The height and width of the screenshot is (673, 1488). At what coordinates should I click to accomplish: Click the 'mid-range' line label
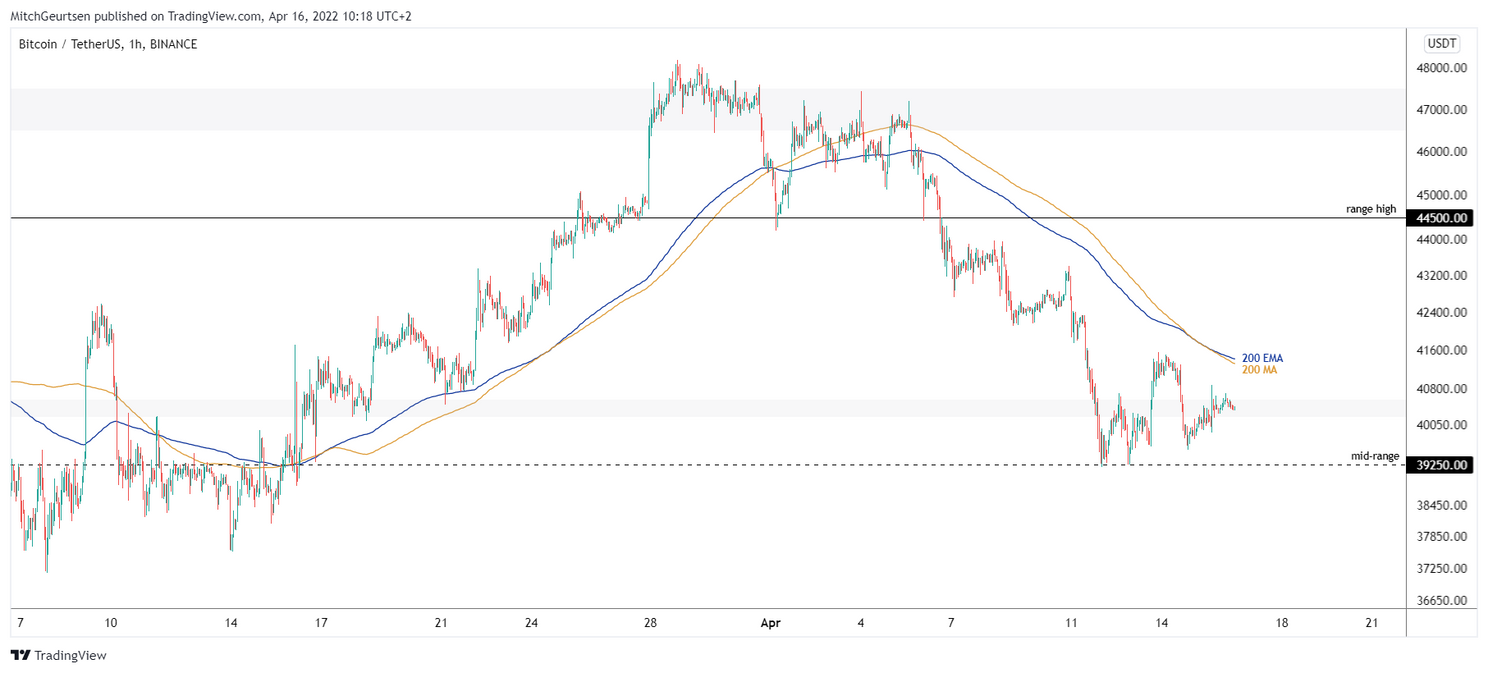(x=1375, y=456)
